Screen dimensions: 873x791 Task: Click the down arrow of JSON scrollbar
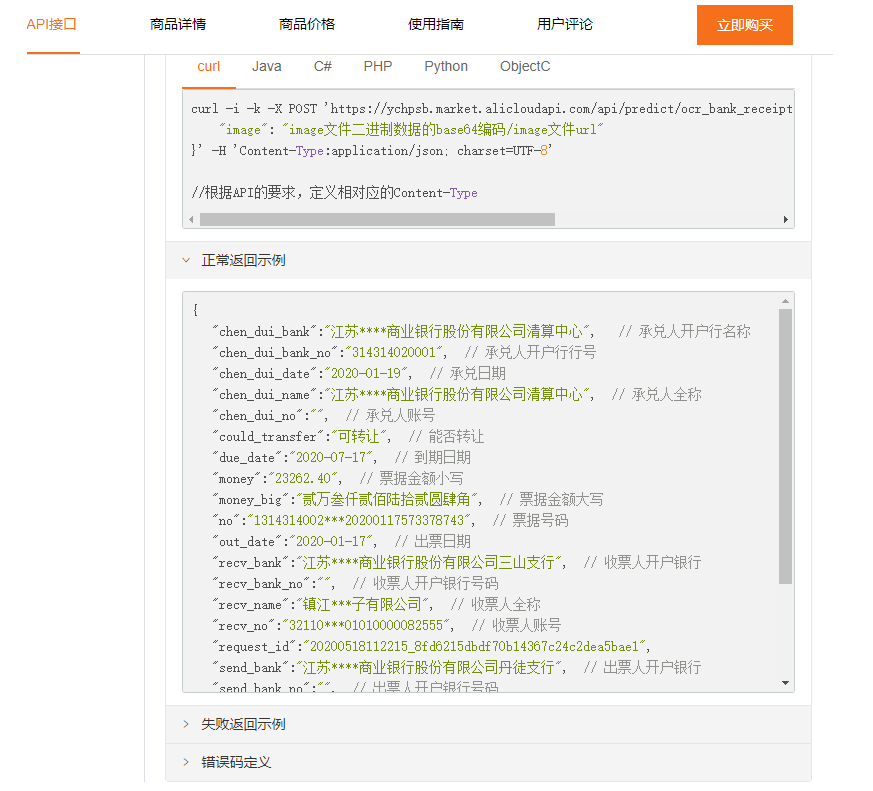[785, 683]
